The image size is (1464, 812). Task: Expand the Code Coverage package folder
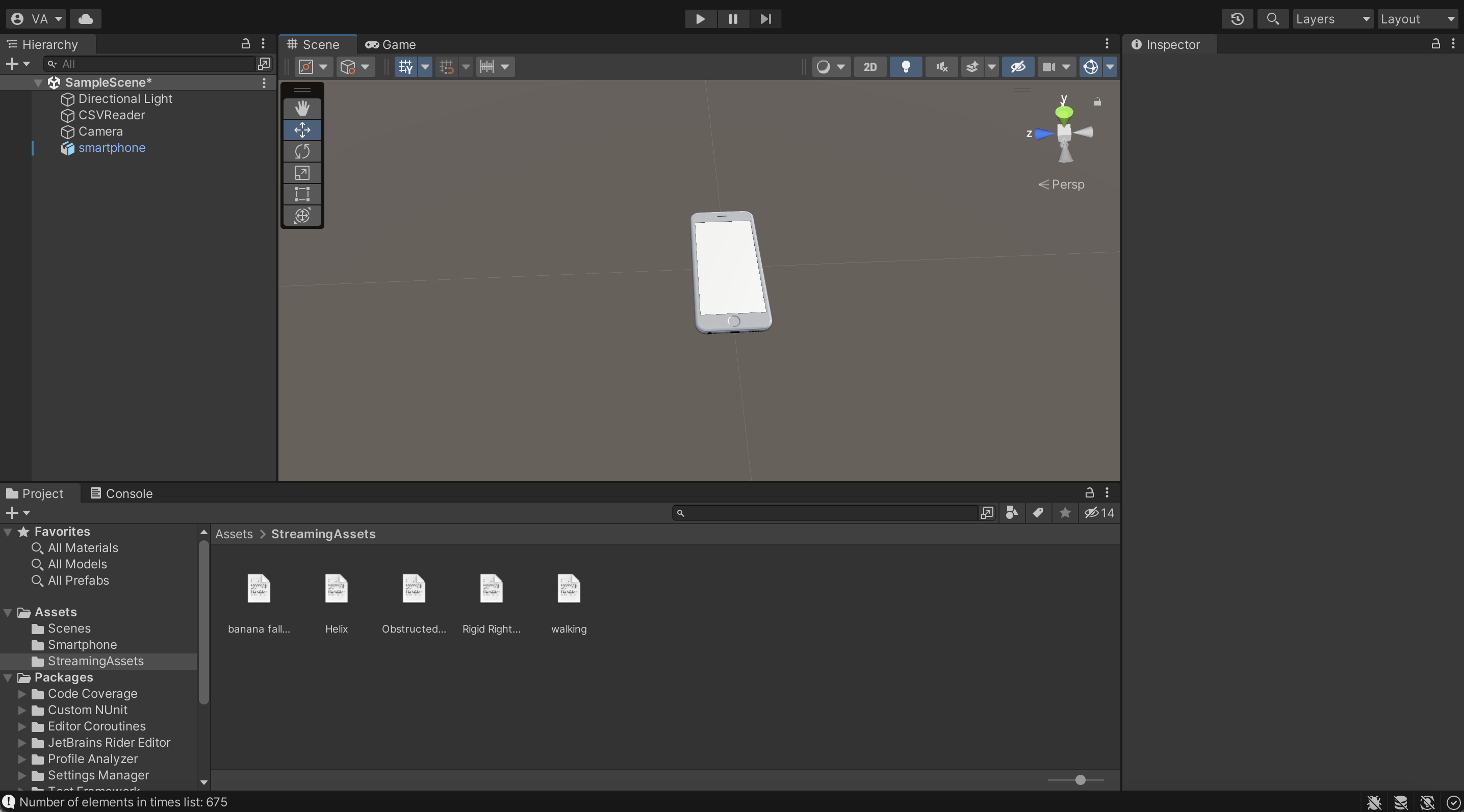[21, 694]
